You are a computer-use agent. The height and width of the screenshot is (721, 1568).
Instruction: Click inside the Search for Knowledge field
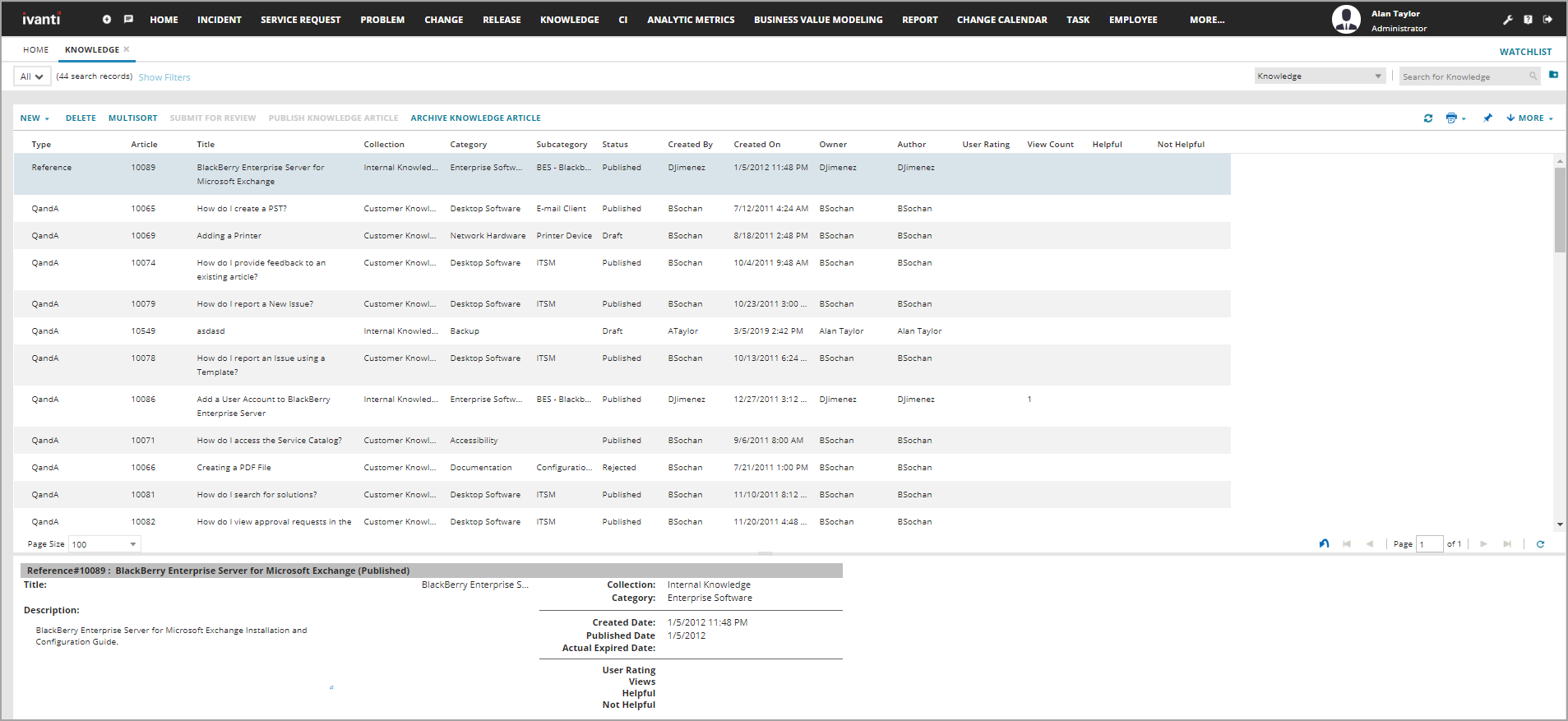pyautogui.click(x=1464, y=76)
